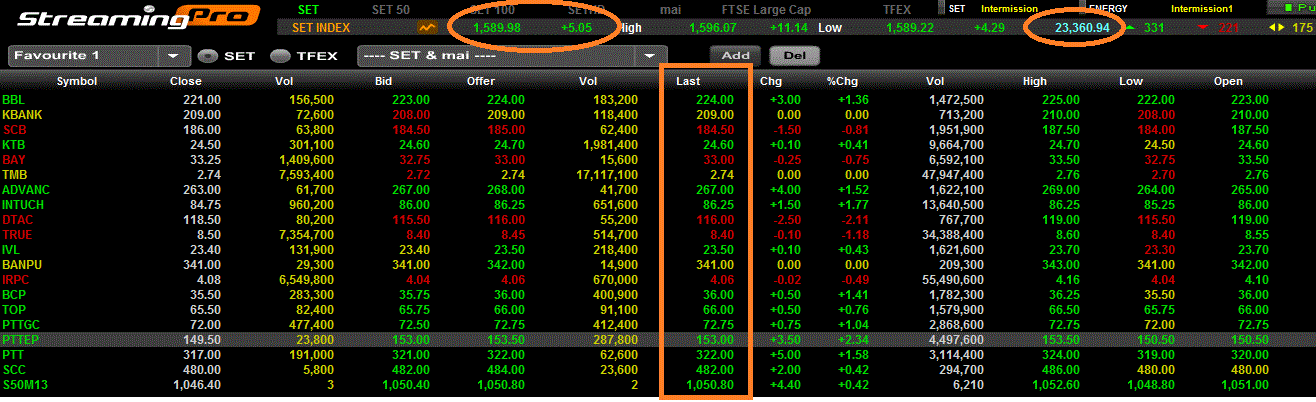
Task: Switch to the mai tab
Action: pyautogui.click(x=672, y=9)
